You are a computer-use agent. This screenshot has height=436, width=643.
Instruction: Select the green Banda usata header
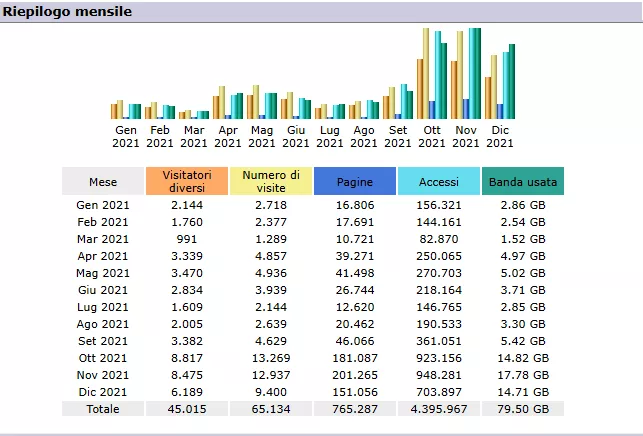point(523,181)
